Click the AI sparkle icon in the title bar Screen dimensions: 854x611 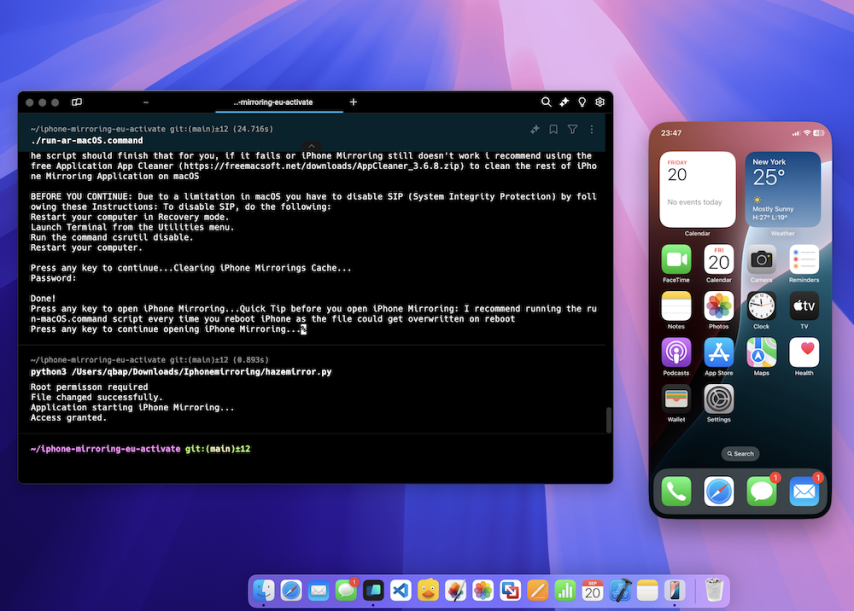click(564, 102)
